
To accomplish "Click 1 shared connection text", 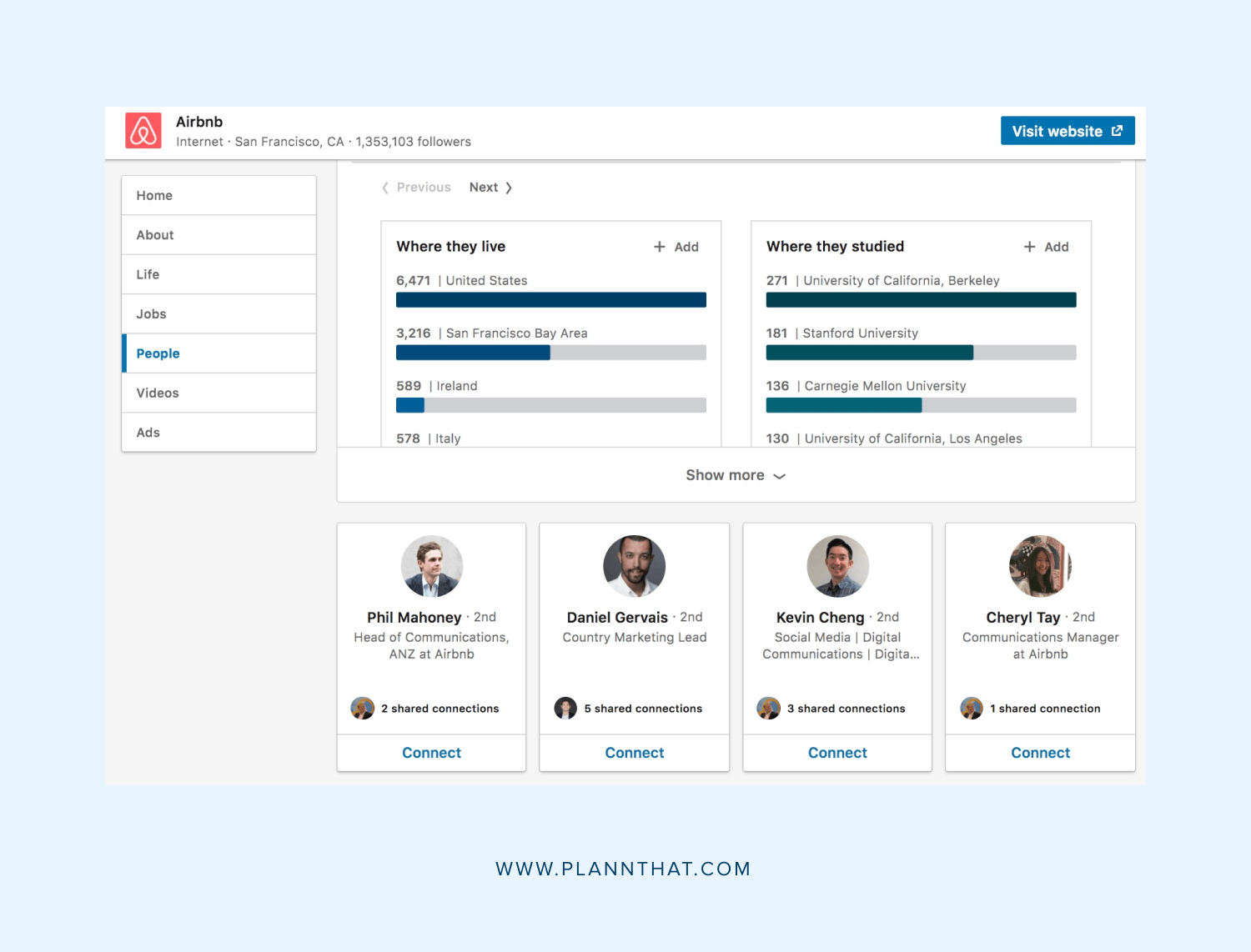I will [1045, 709].
